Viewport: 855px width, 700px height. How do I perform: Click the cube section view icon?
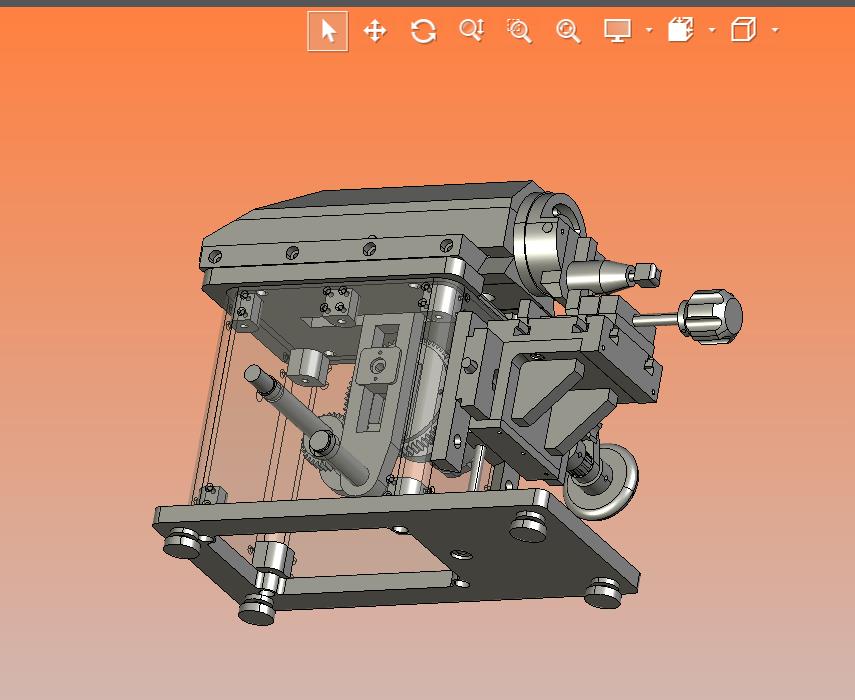coord(681,29)
